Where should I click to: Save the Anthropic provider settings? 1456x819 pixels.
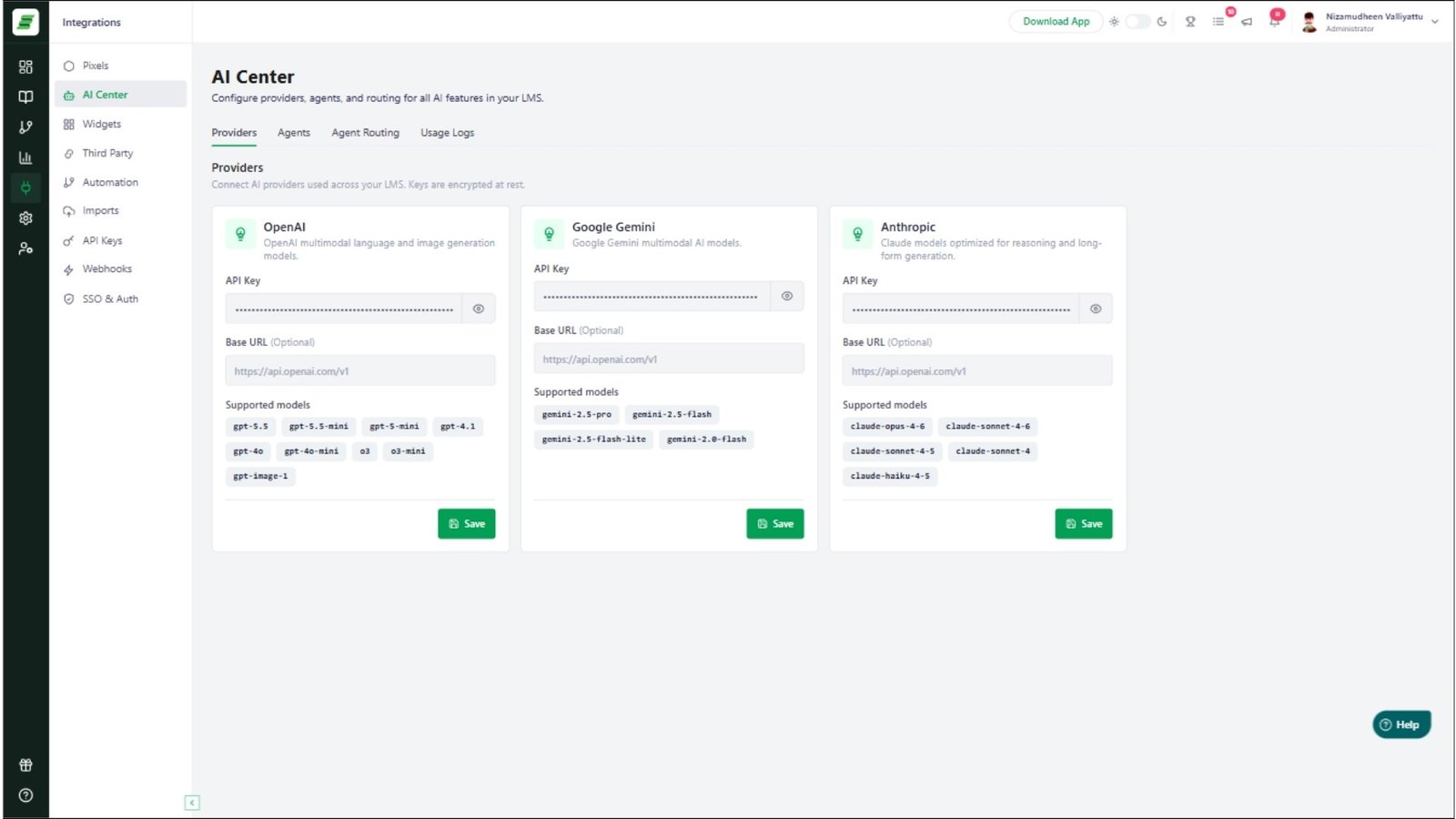[1084, 524]
